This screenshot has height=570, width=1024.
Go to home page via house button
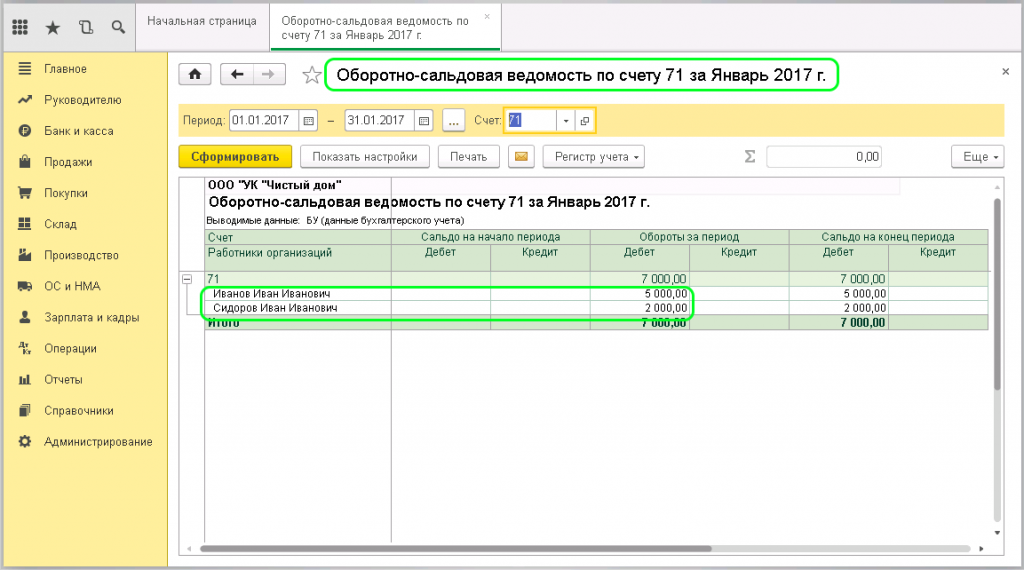pos(194,75)
